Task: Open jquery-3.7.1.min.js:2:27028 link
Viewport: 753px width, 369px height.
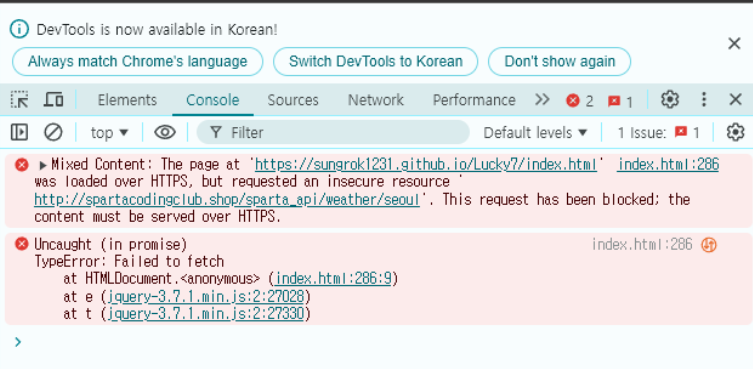Action: [x=206, y=296]
